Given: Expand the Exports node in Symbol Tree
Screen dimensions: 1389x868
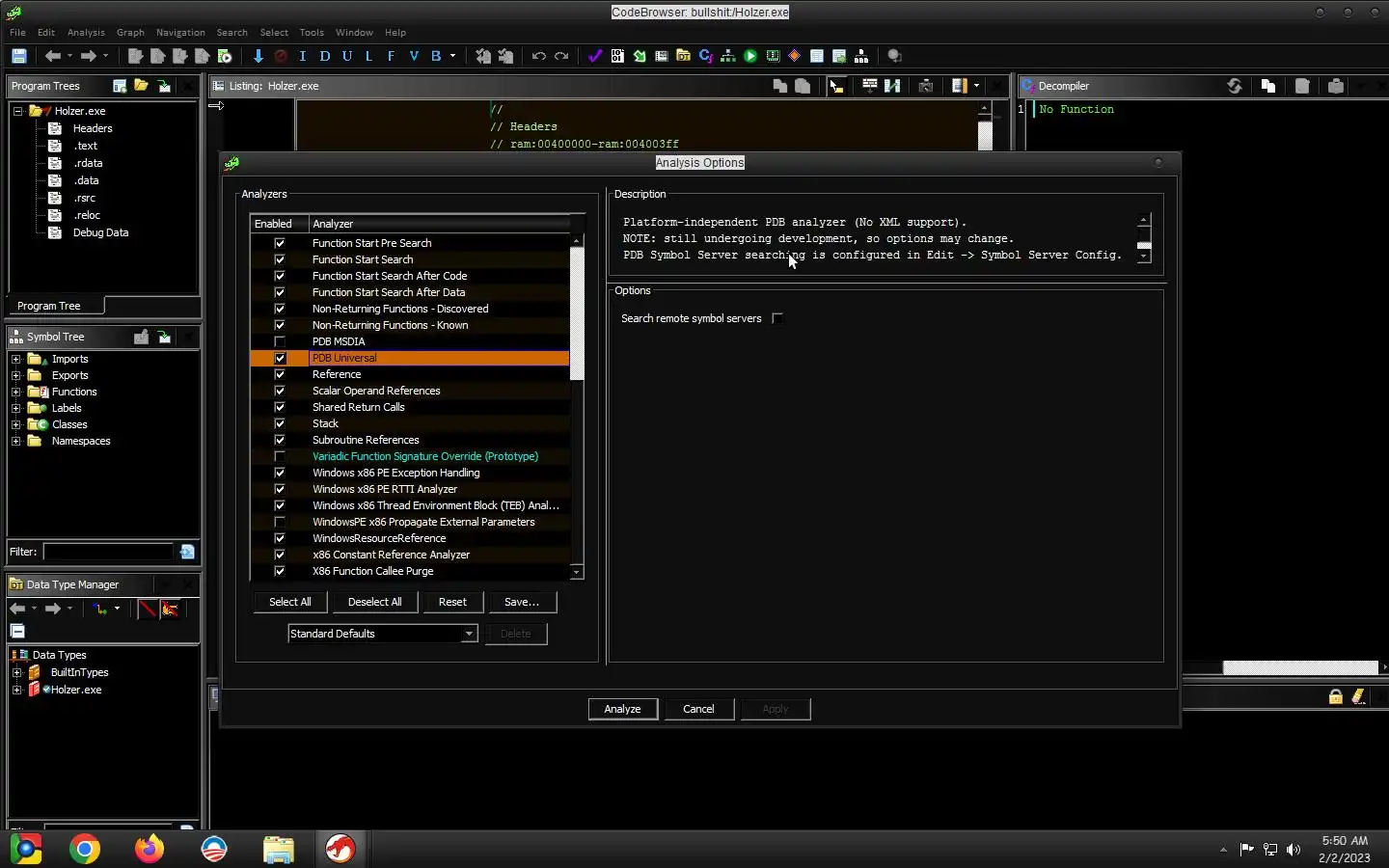Looking at the screenshot, I should tap(16, 375).
